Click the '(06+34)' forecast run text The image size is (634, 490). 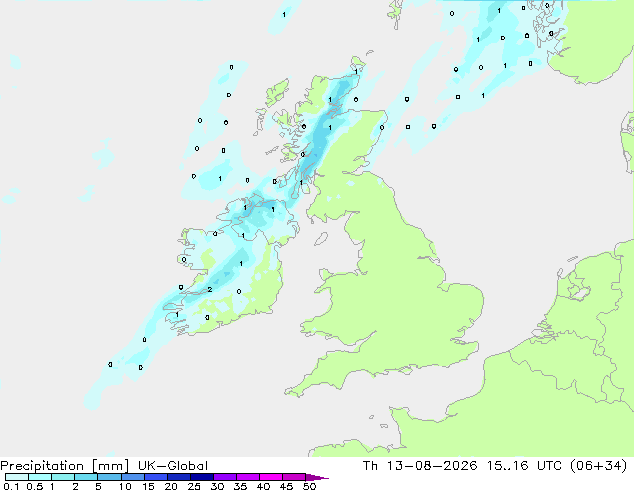pyautogui.click(x=598, y=465)
